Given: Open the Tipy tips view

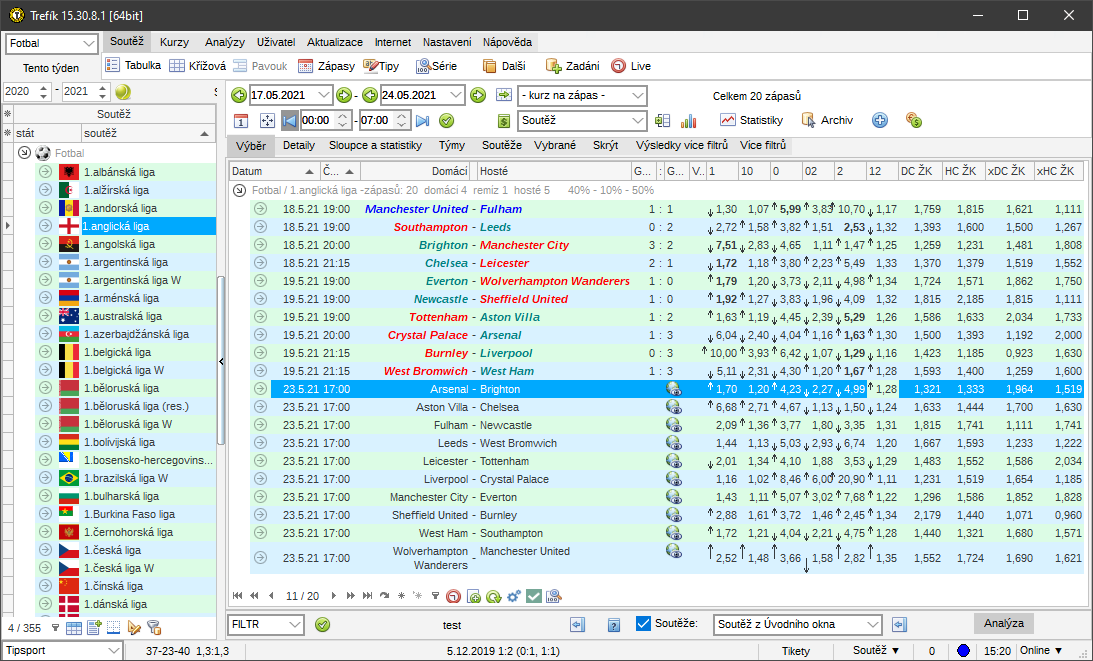Looking at the screenshot, I should (x=381, y=66).
